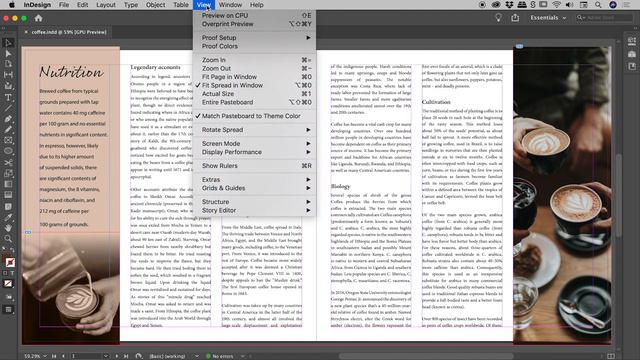The width and height of the screenshot is (640, 360).
Task: Select the Selection tool arrow
Action: (8, 42)
